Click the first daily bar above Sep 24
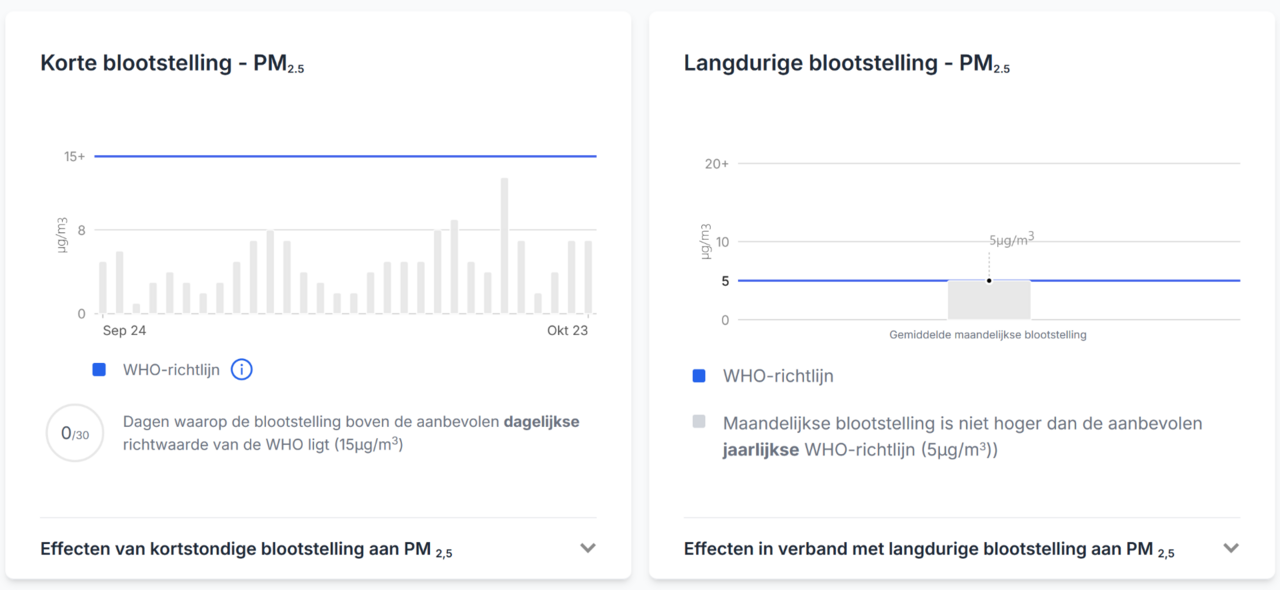1280x590 pixels. coord(103,288)
